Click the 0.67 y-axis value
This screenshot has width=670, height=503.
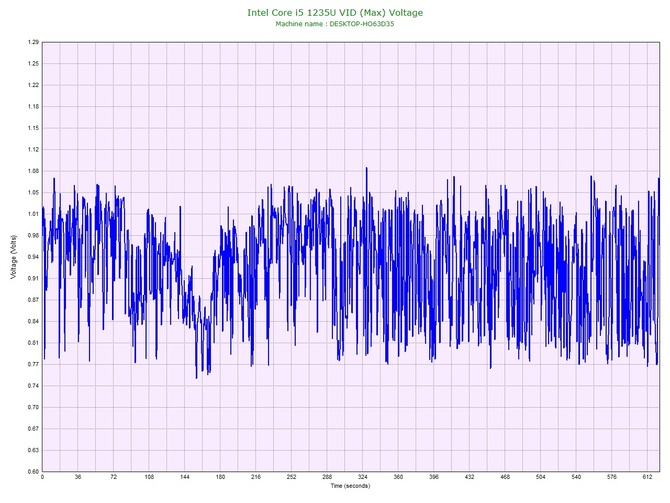click(x=33, y=429)
